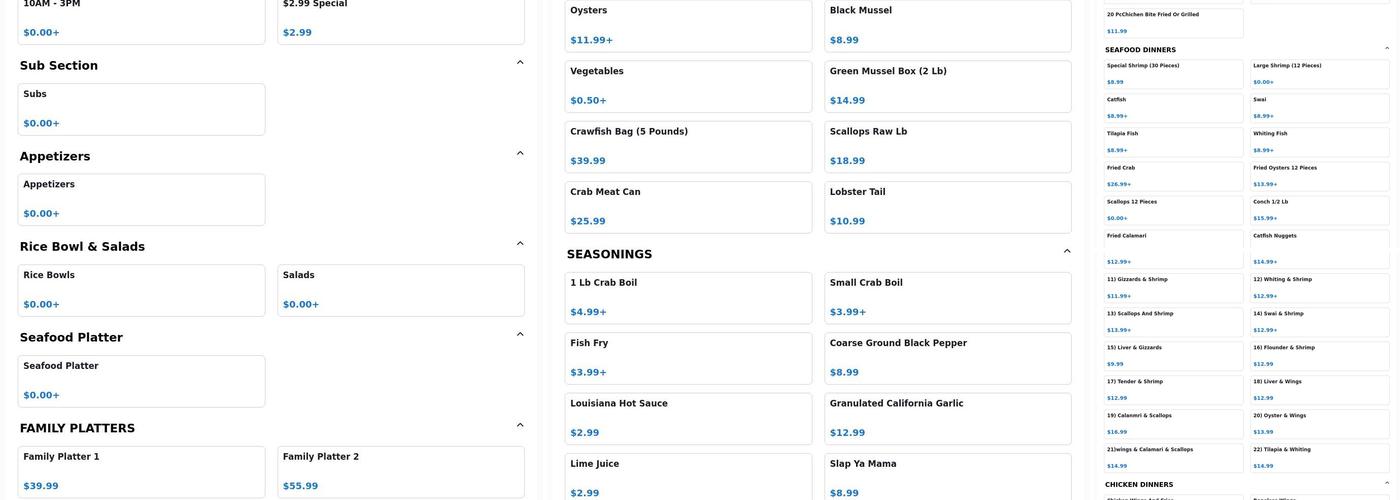This screenshot has width=1400, height=500.
Task: Open the Fried Crab dinner item
Action: tap(1174, 176)
